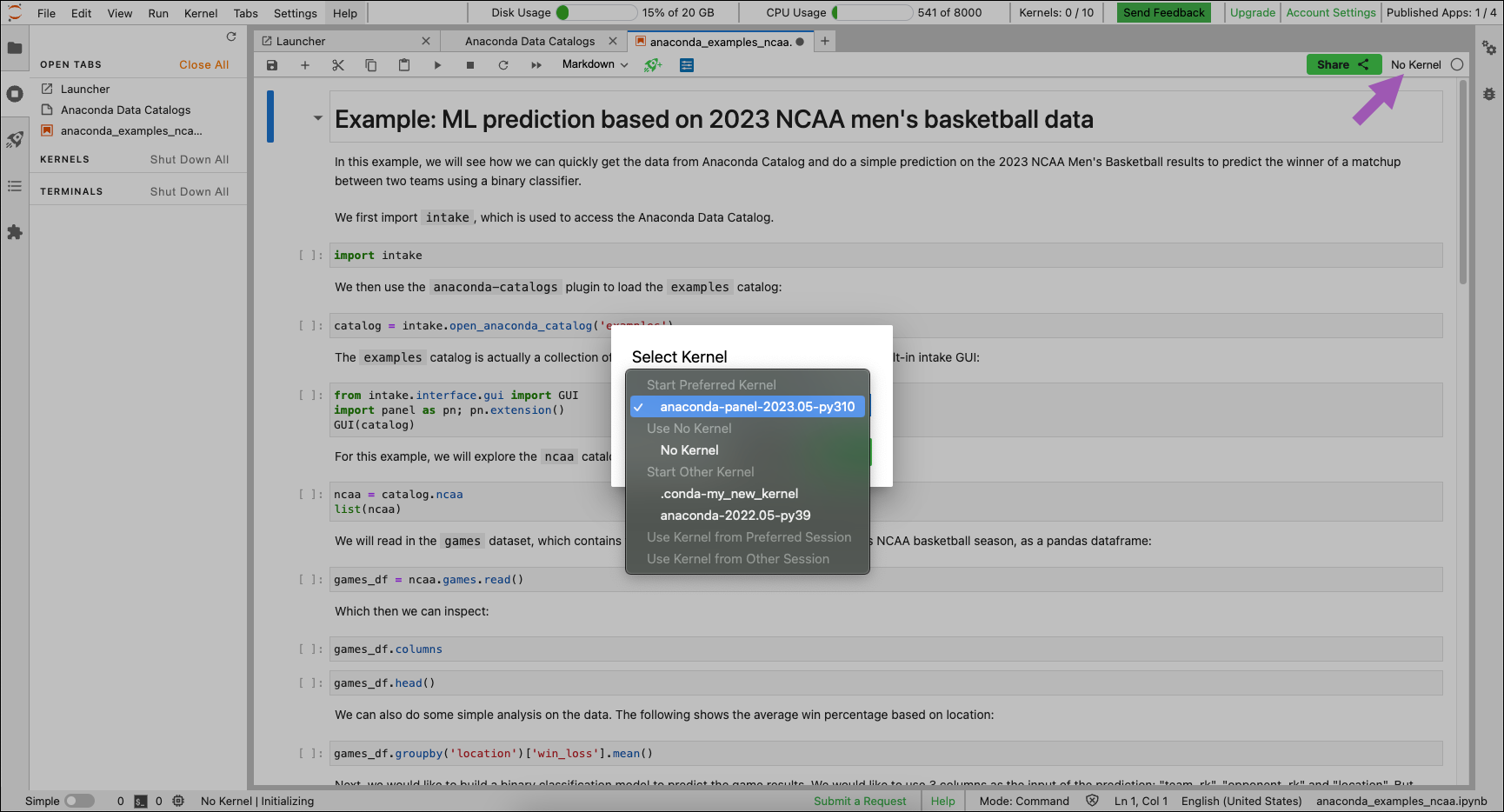Close the Anaconda Data Catalogs tab
The height and width of the screenshot is (812, 1504).
click(x=613, y=41)
